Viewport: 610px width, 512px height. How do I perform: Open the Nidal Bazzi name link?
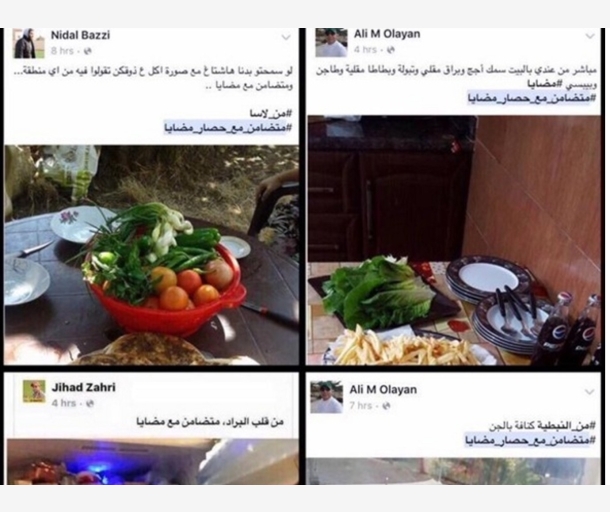click(x=81, y=35)
